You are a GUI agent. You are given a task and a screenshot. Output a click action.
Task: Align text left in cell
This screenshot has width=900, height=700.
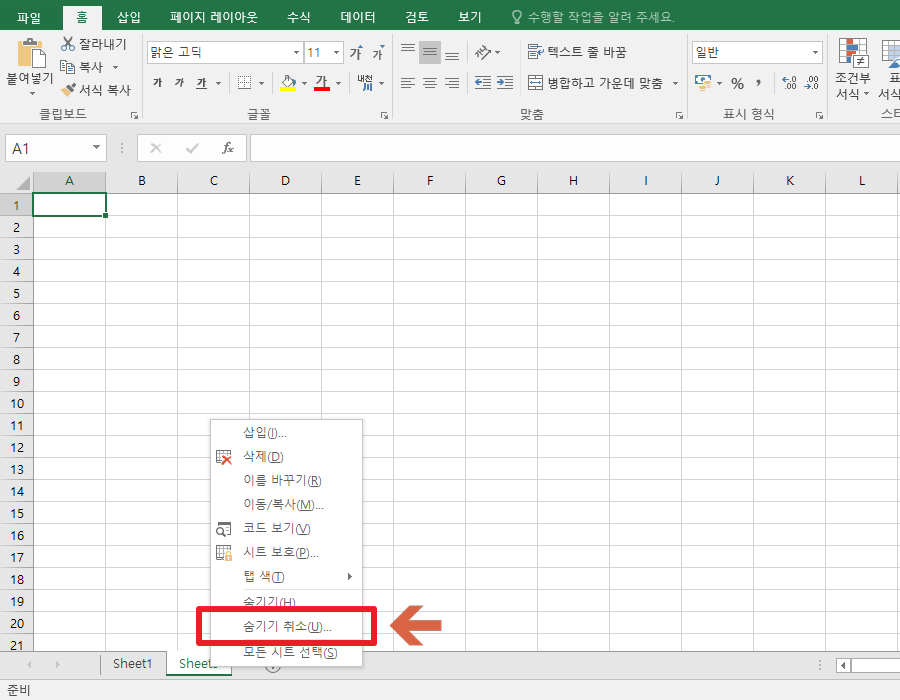[408, 83]
